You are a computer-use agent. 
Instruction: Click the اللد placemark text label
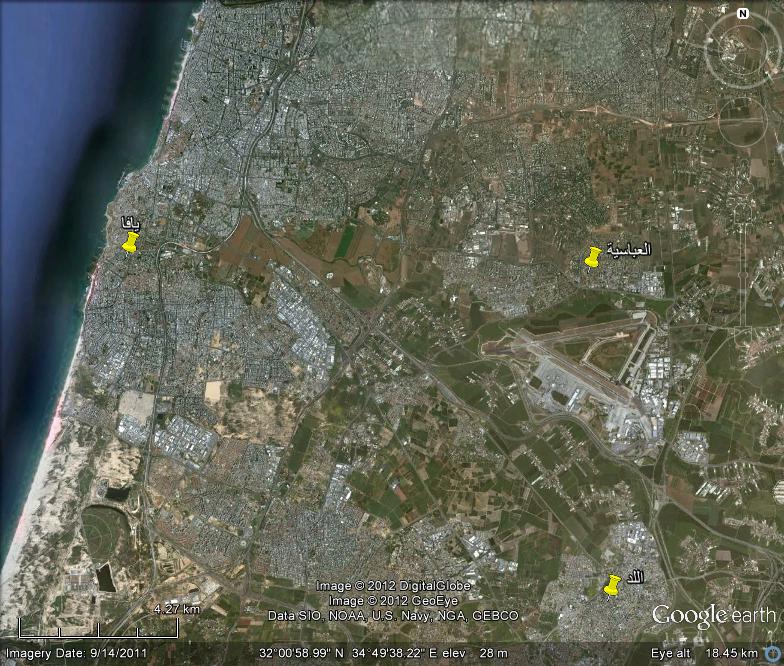click(636, 578)
